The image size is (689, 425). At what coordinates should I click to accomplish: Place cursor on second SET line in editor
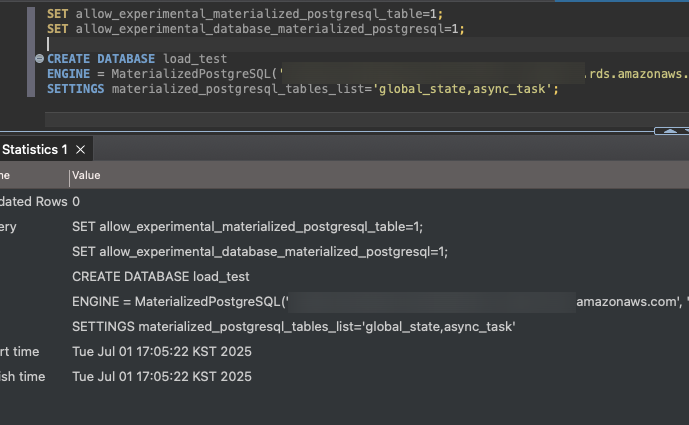click(x=256, y=29)
